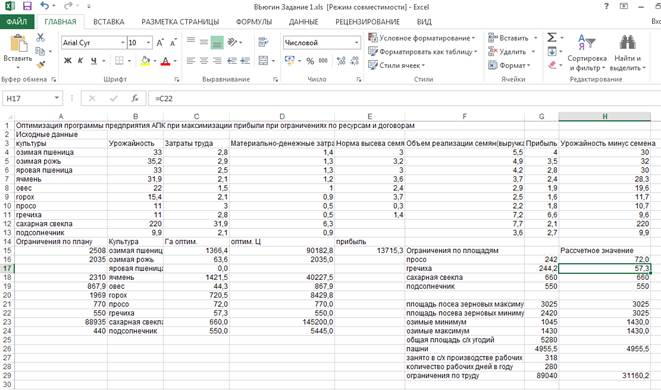Open the Arial Cyr font name dropdown
The height and width of the screenshot is (390, 661).
pyautogui.click(x=123, y=43)
